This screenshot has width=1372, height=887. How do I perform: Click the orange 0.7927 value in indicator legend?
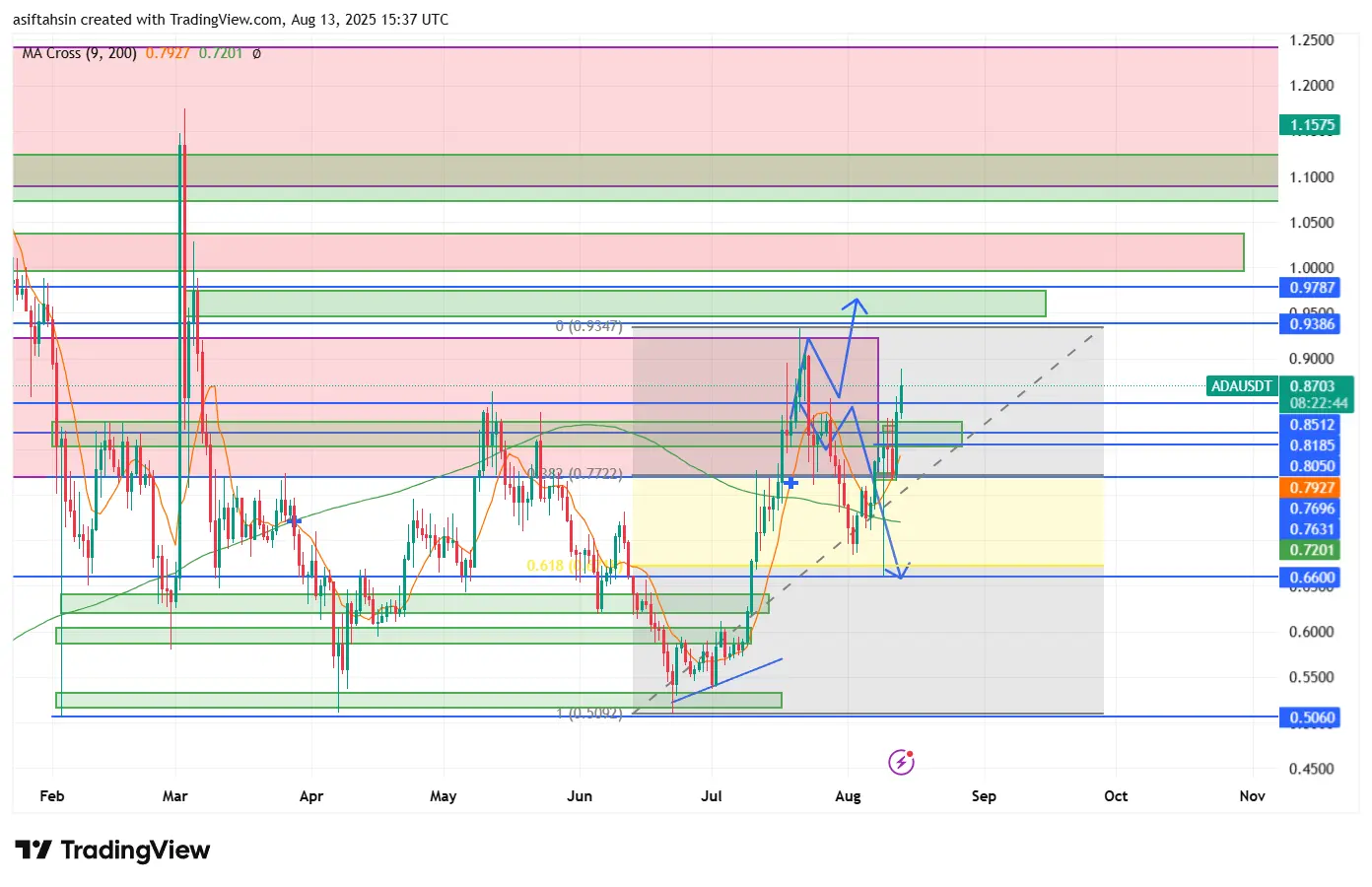click(x=168, y=53)
